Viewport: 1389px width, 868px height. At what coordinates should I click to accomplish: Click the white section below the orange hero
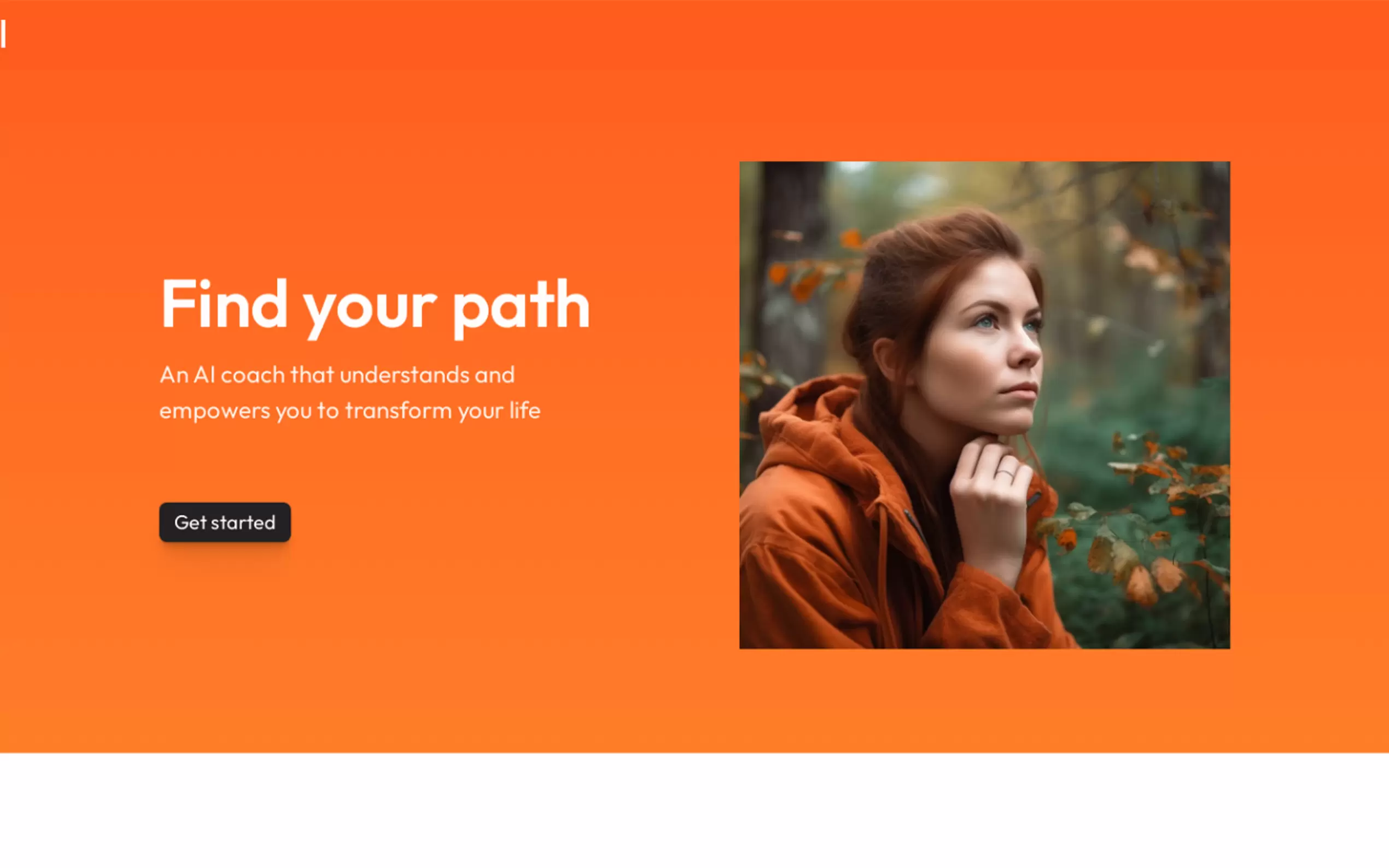pyautogui.click(x=694, y=810)
